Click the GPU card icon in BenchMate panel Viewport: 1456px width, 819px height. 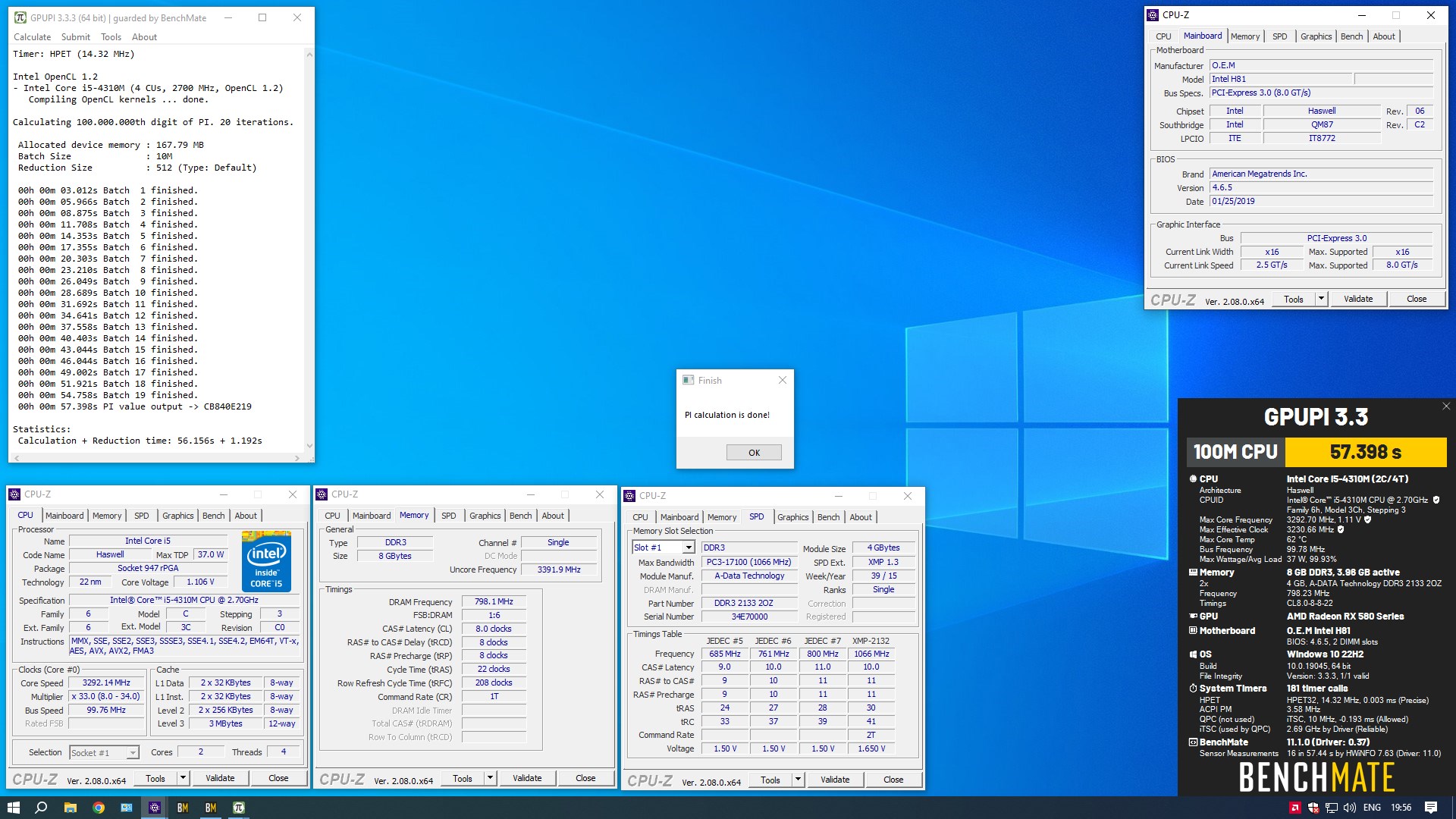point(1193,617)
